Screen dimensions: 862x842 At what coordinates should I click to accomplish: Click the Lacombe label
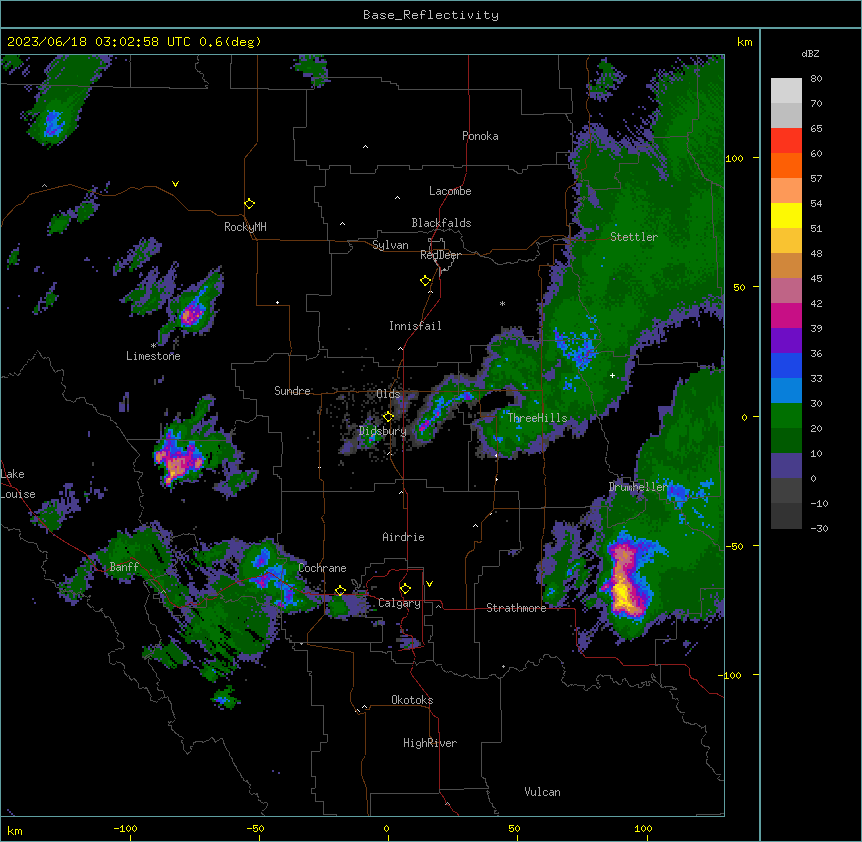450,191
